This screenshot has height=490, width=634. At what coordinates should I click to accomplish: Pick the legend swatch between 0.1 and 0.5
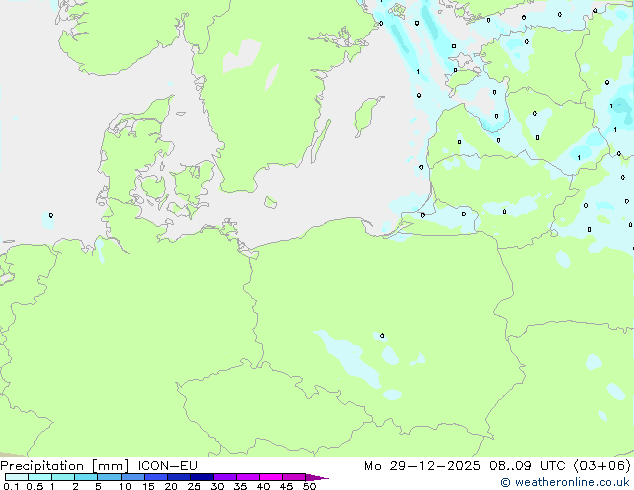tap(17, 477)
